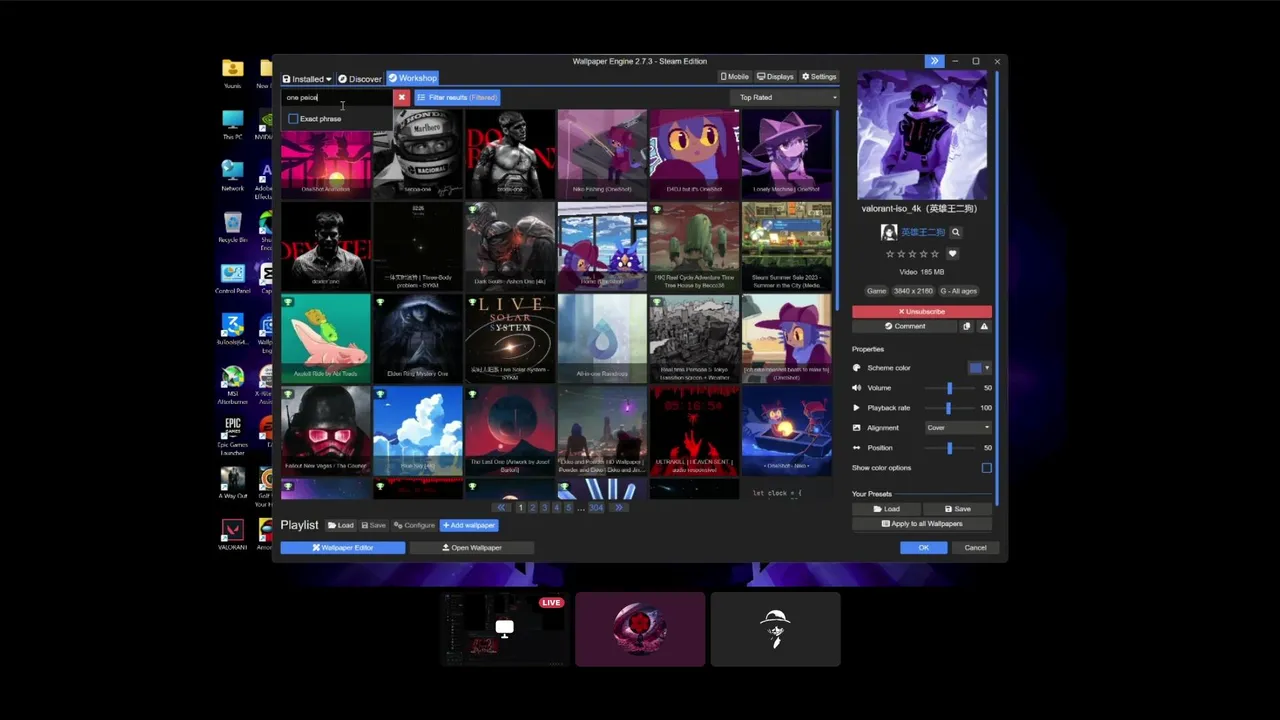This screenshot has width=1280, height=720.
Task: Open the author name link under the title
Action: point(922,232)
